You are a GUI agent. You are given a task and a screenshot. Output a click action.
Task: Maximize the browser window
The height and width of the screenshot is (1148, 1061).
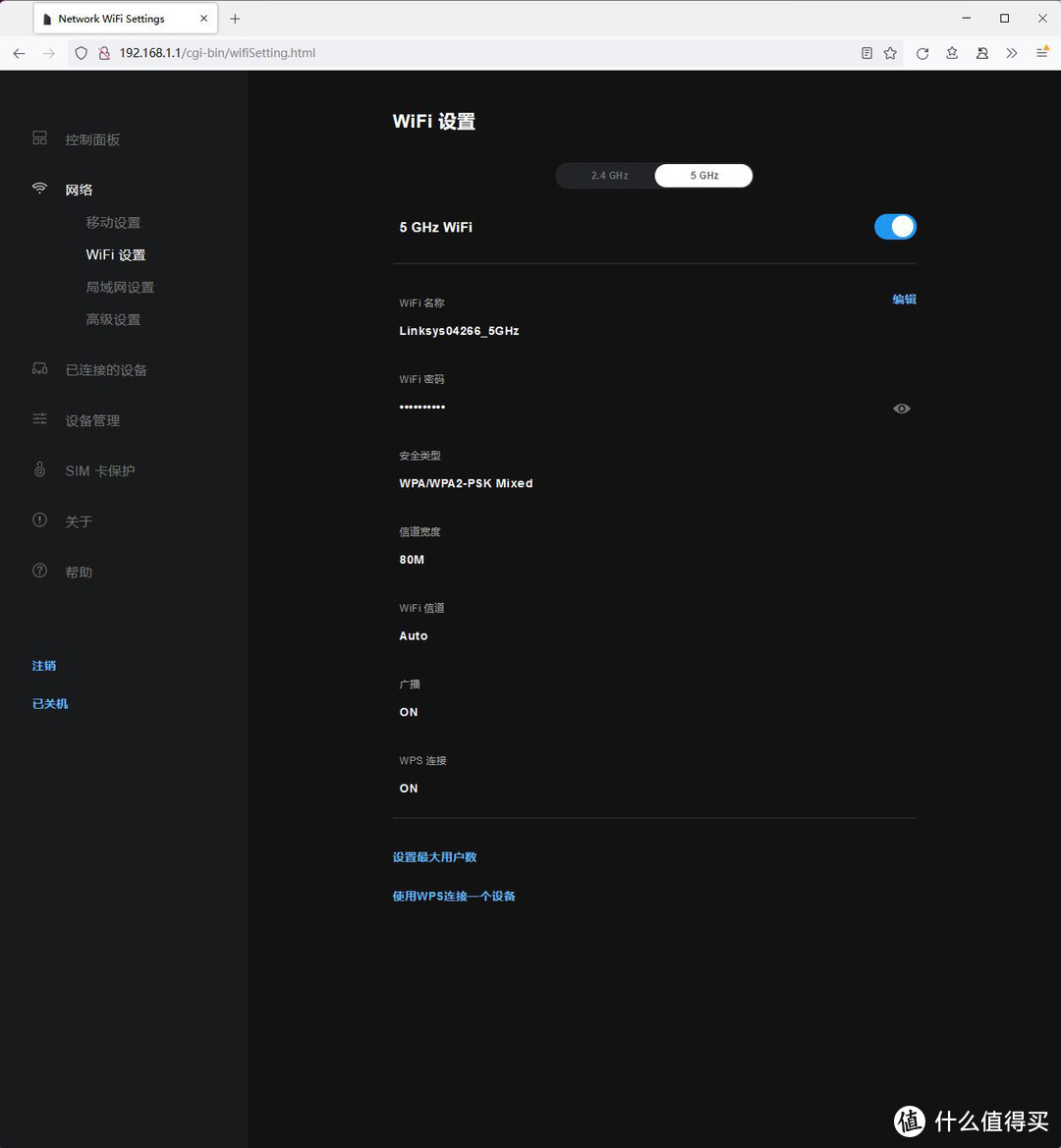pos(1005,19)
